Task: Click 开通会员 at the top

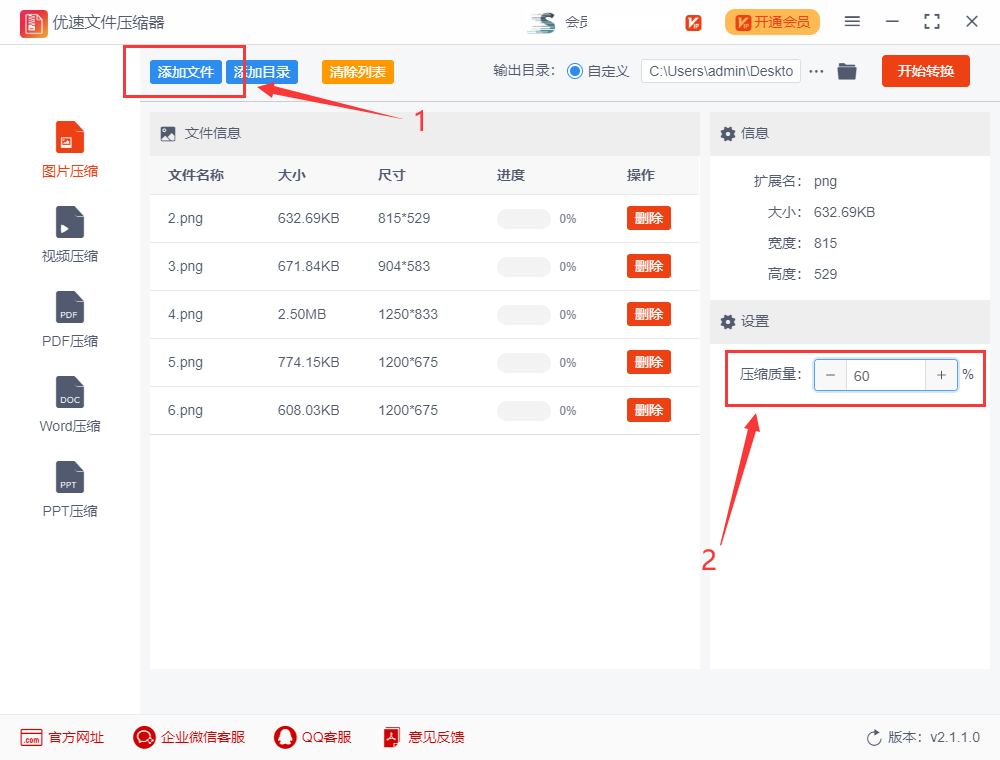Action: coord(772,21)
